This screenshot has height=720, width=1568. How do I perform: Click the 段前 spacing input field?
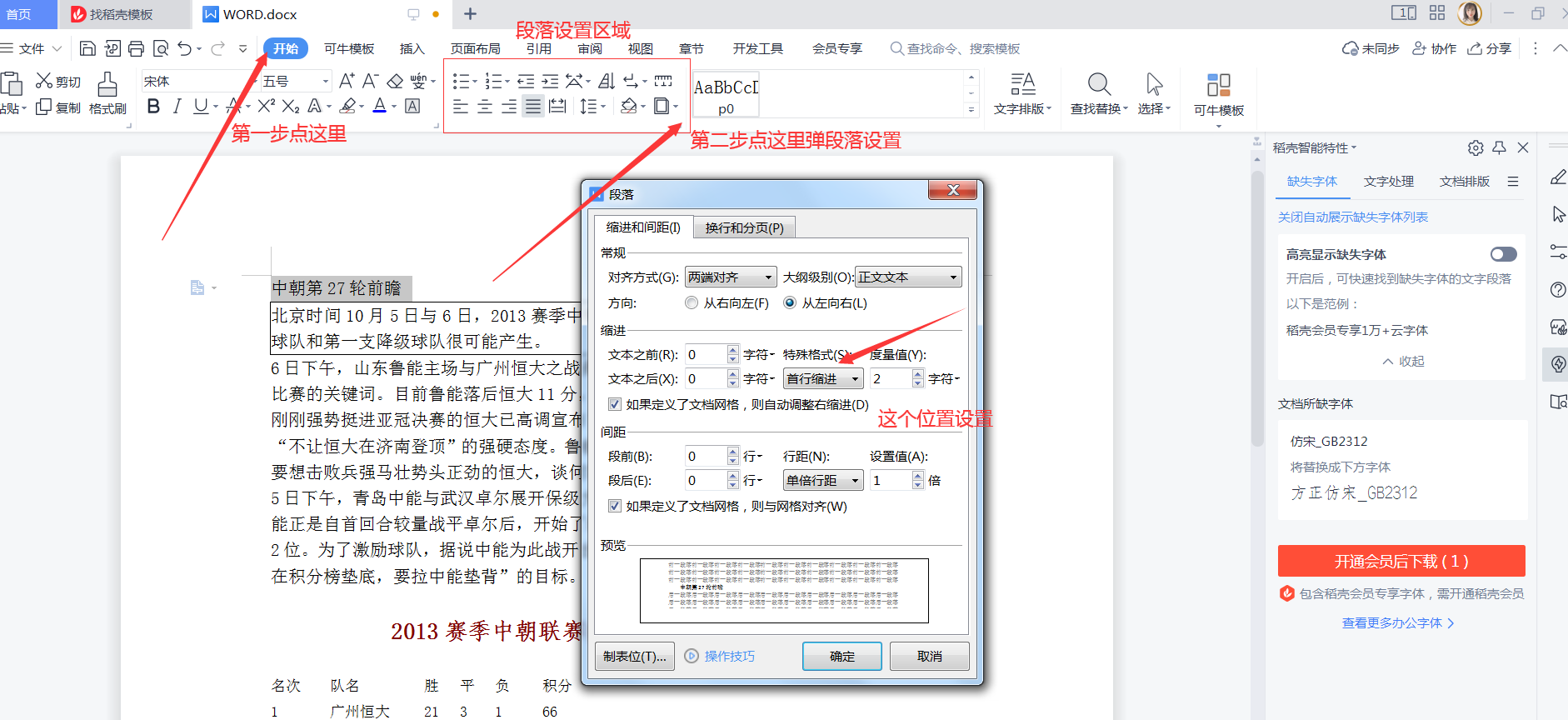pos(705,457)
